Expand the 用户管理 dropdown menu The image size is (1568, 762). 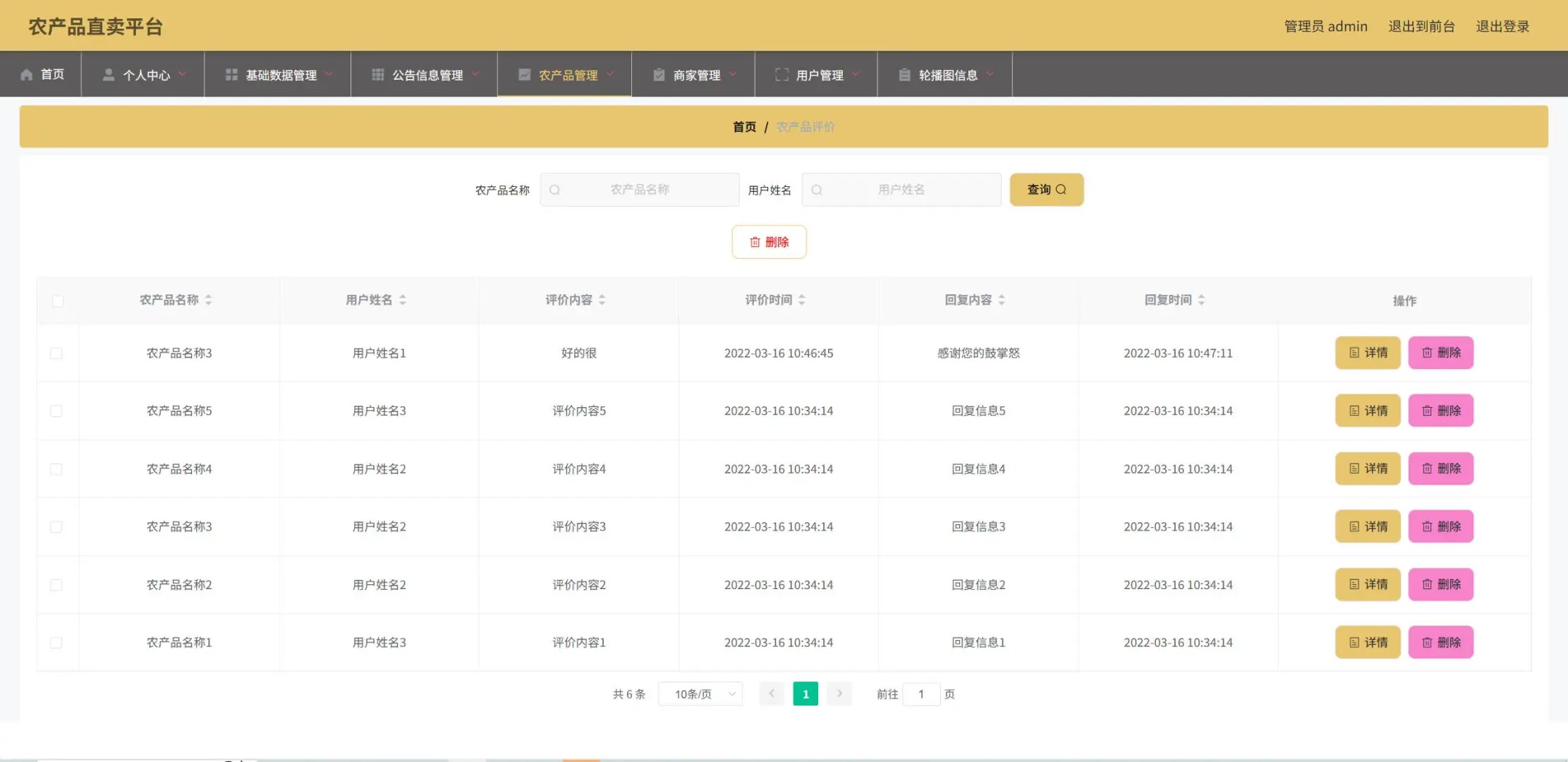pos(818,75)
